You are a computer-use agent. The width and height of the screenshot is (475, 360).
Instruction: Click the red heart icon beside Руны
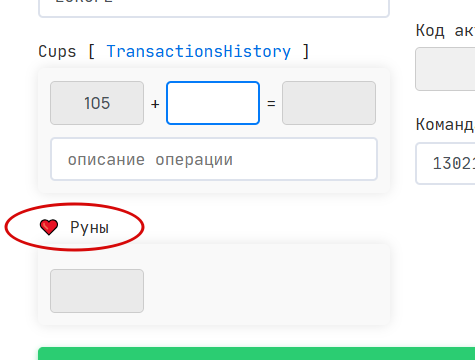click(49, 227)
